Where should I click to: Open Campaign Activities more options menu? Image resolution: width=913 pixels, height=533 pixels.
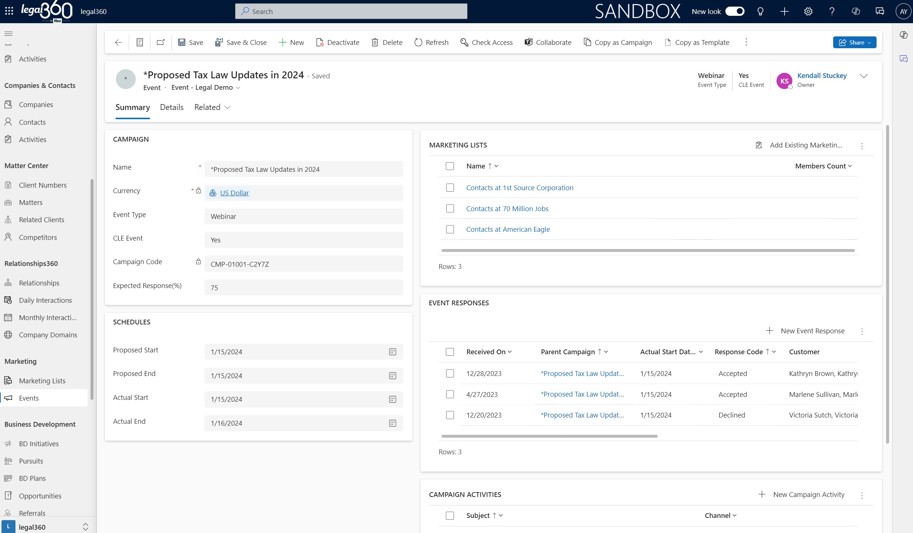[x=862, y=495]
